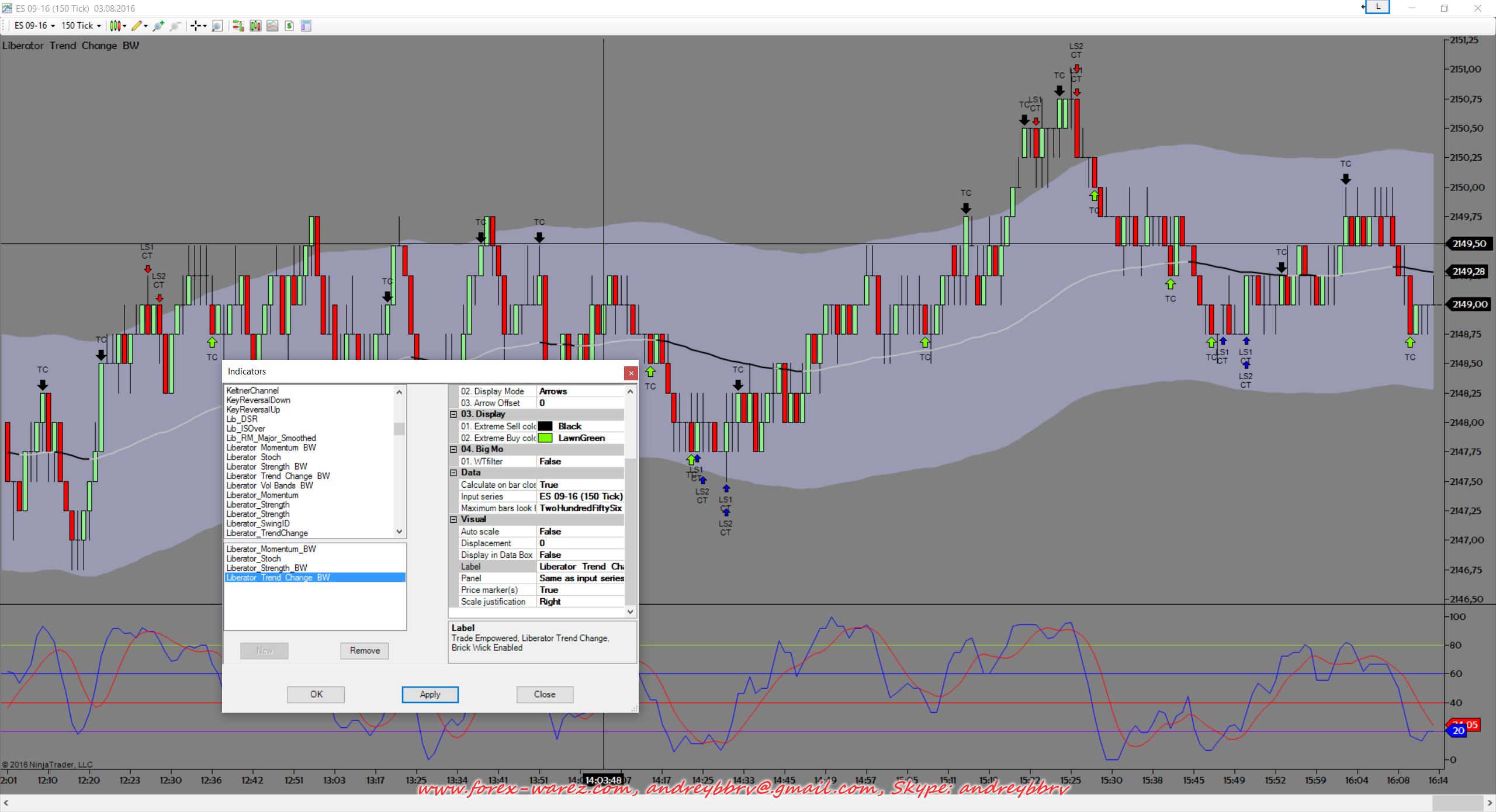Activate the zoom frame magnifier icon
1496x812 pixels.
tap(217, 26)
